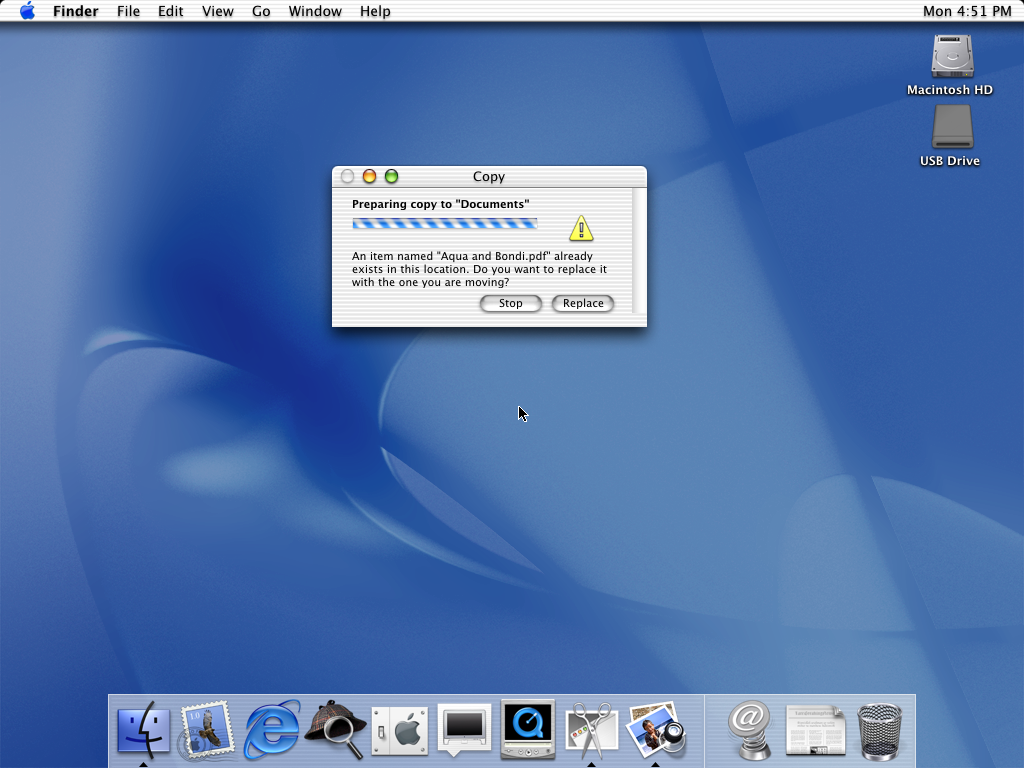Screen dimensions: 1024x768
Task: Open the Window menu
Action: (x=315, y=11)
